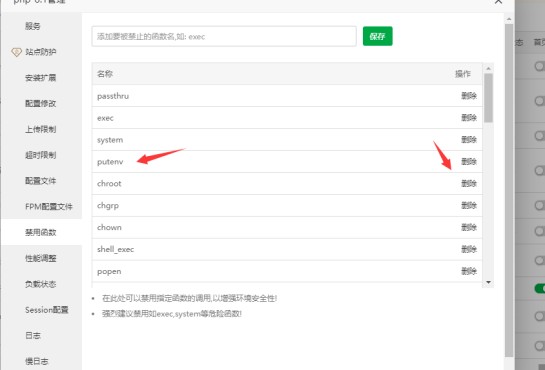Click the green 保存 button

(377, 36)
